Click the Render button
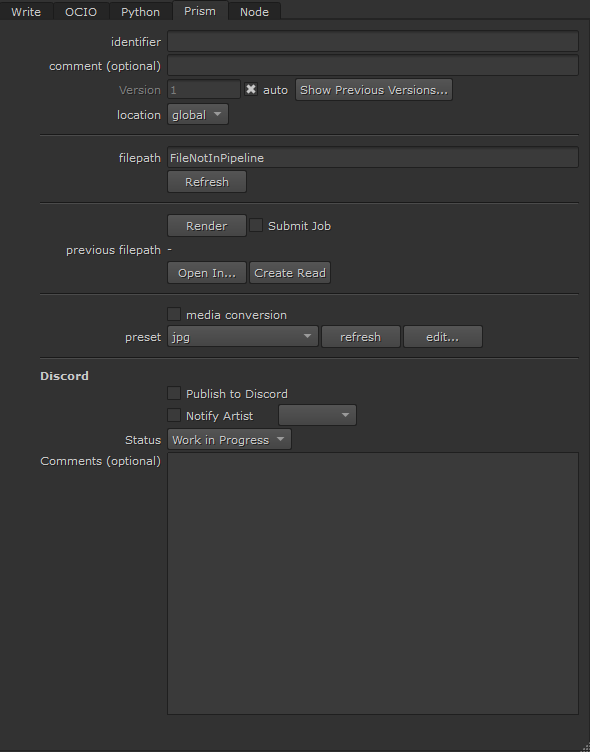 207,226
